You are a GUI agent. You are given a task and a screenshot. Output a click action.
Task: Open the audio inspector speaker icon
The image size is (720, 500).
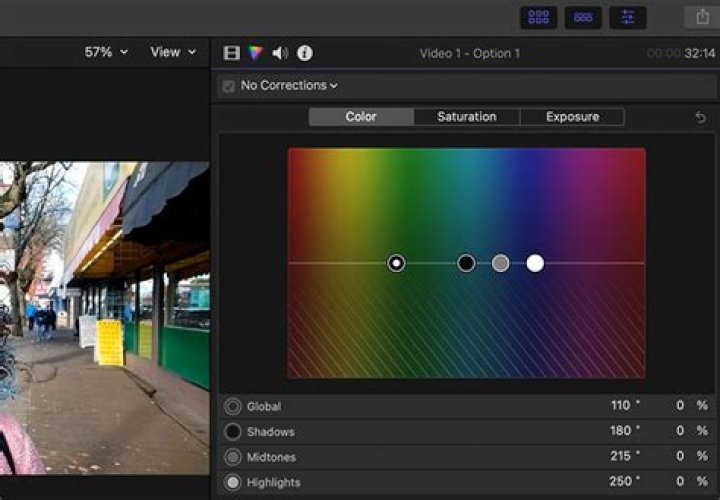click(x=280, y=53)
